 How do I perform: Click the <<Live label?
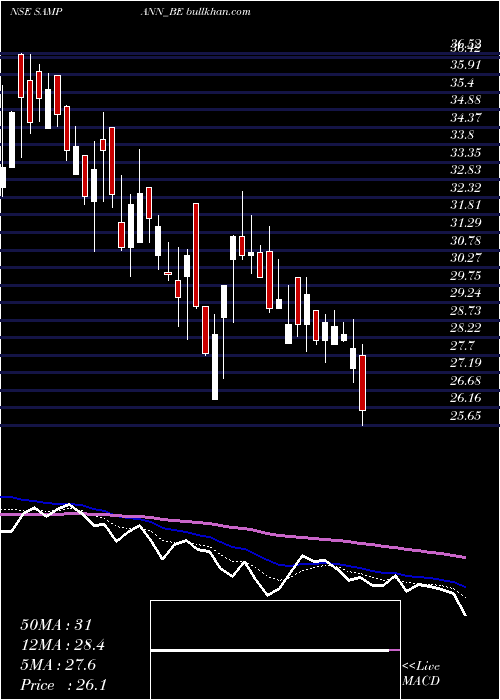pyautogui.click(x=421, y=667)
